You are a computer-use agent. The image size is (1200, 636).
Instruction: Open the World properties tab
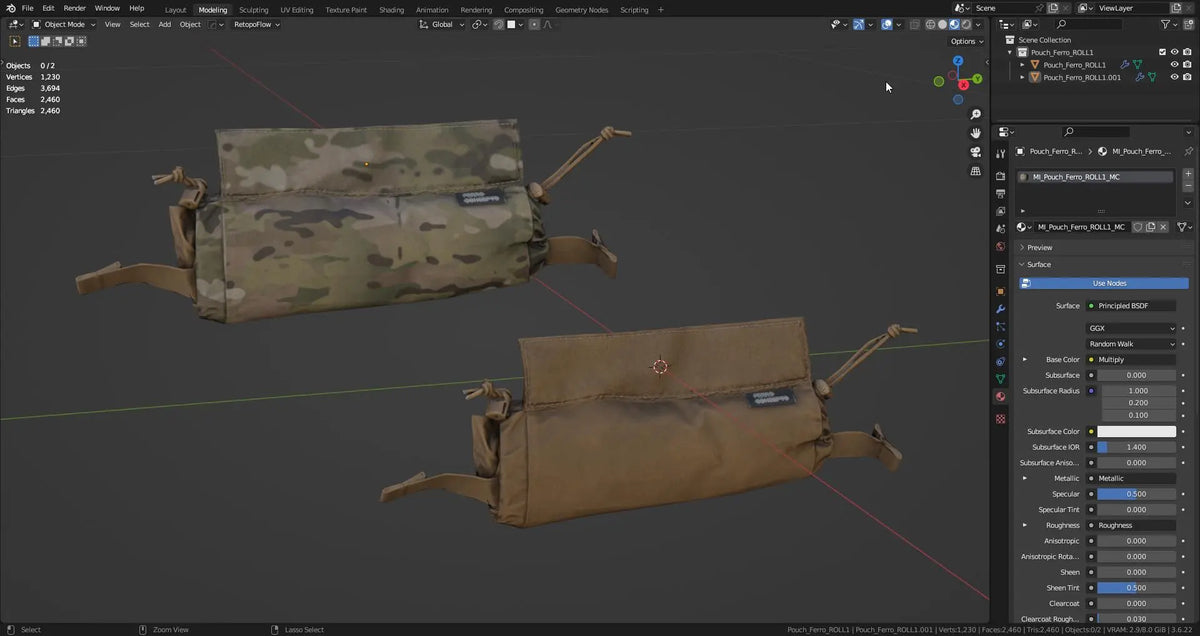tap(1000, 246)
